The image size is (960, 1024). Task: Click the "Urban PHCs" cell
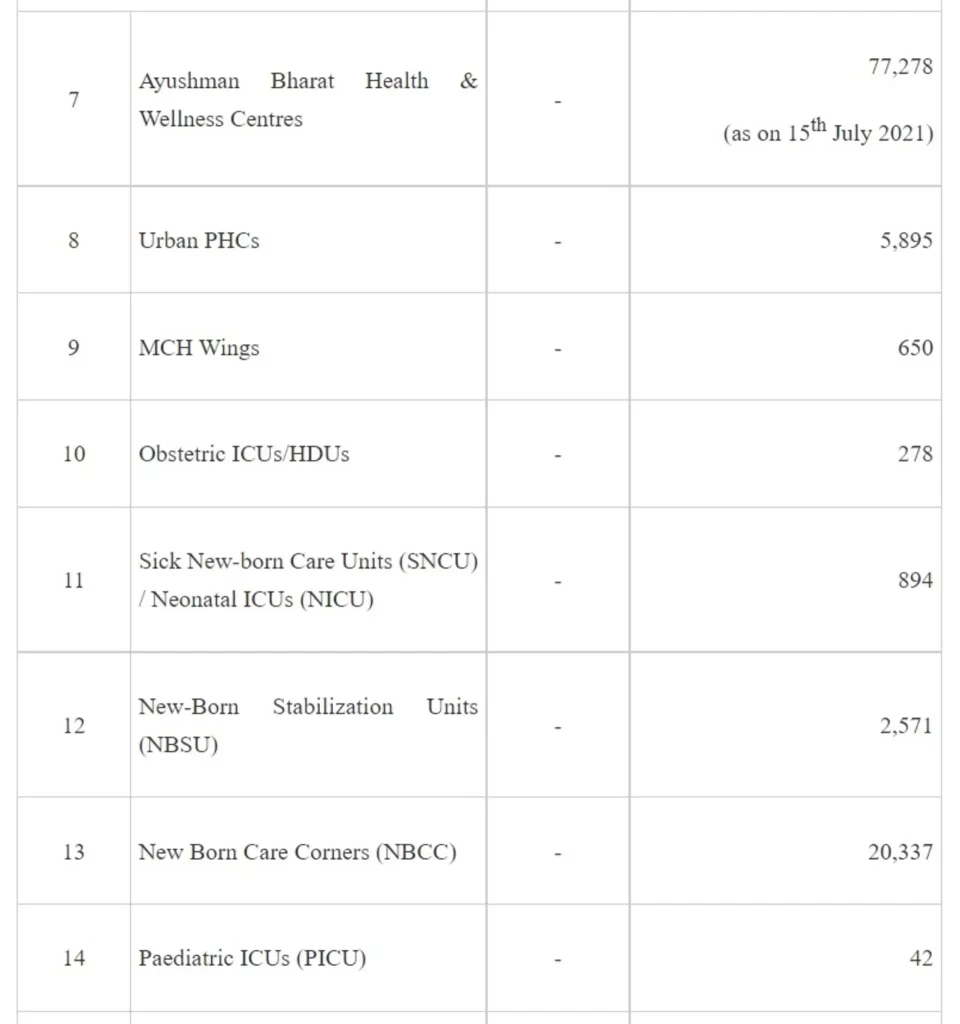point(199,241)
